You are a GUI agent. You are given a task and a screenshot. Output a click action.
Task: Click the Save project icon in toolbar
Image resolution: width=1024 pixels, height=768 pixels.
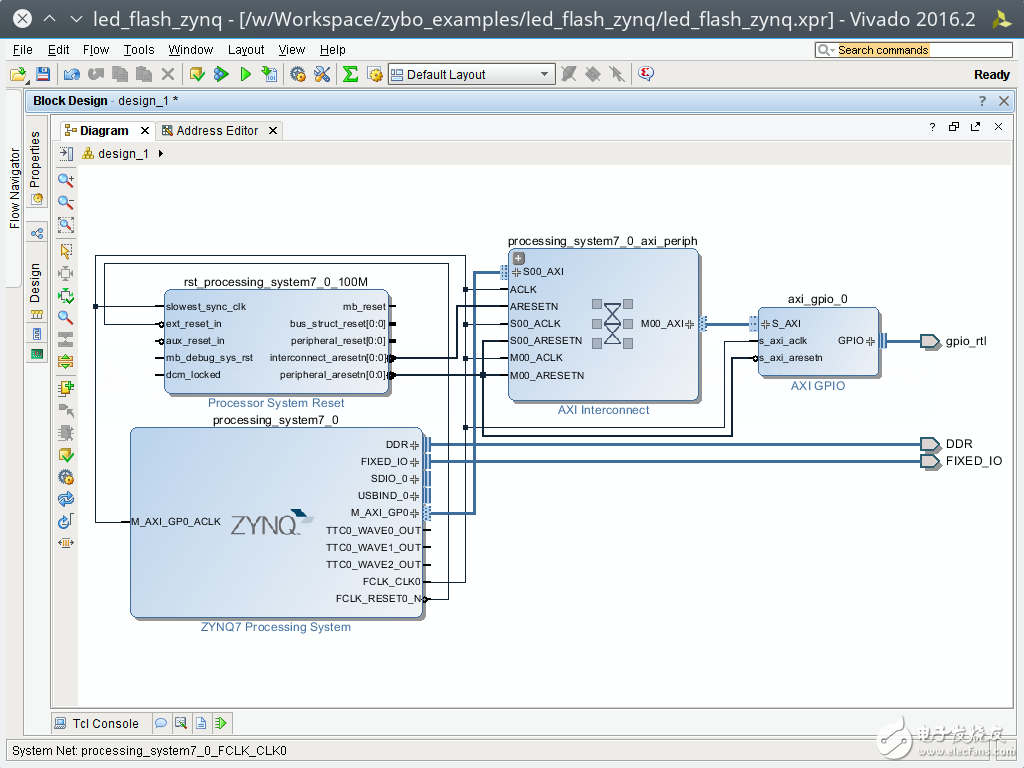point(42,74)
